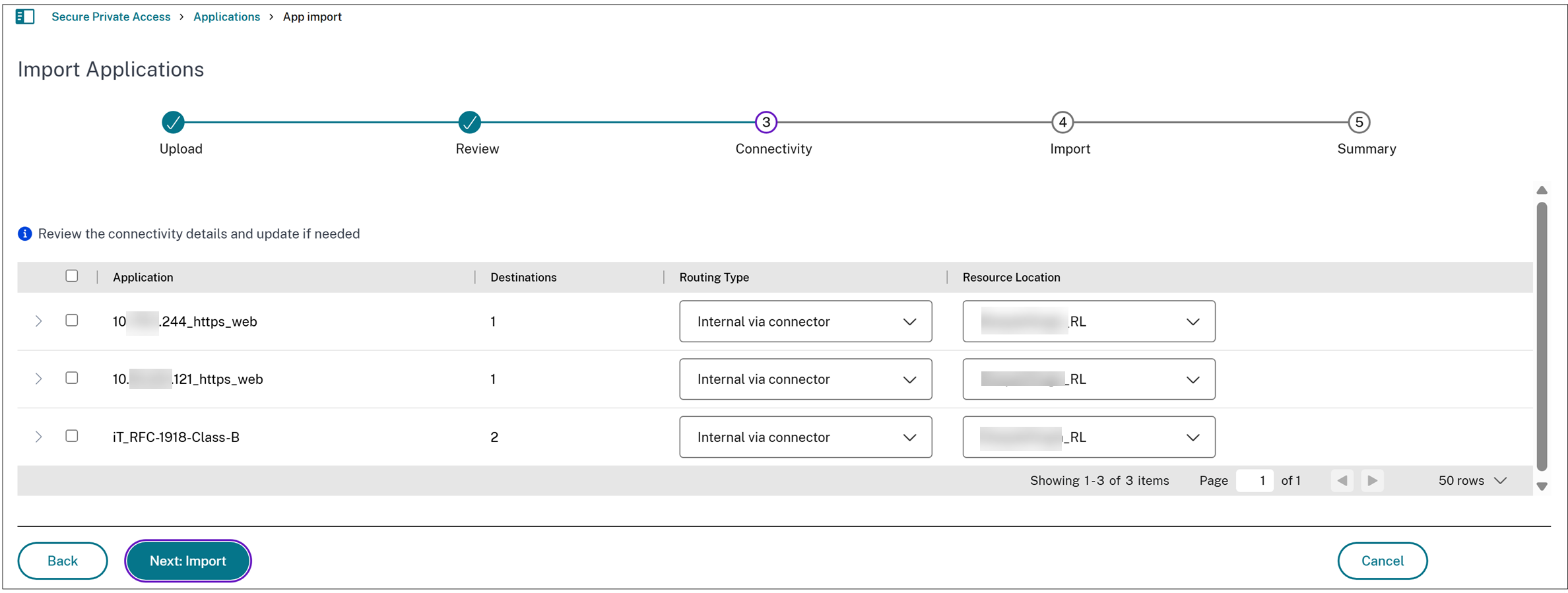1568x593 pixels.
Task: Open Routing Type dropdown for 244_https_web
Action: click(x=805, y=321)
